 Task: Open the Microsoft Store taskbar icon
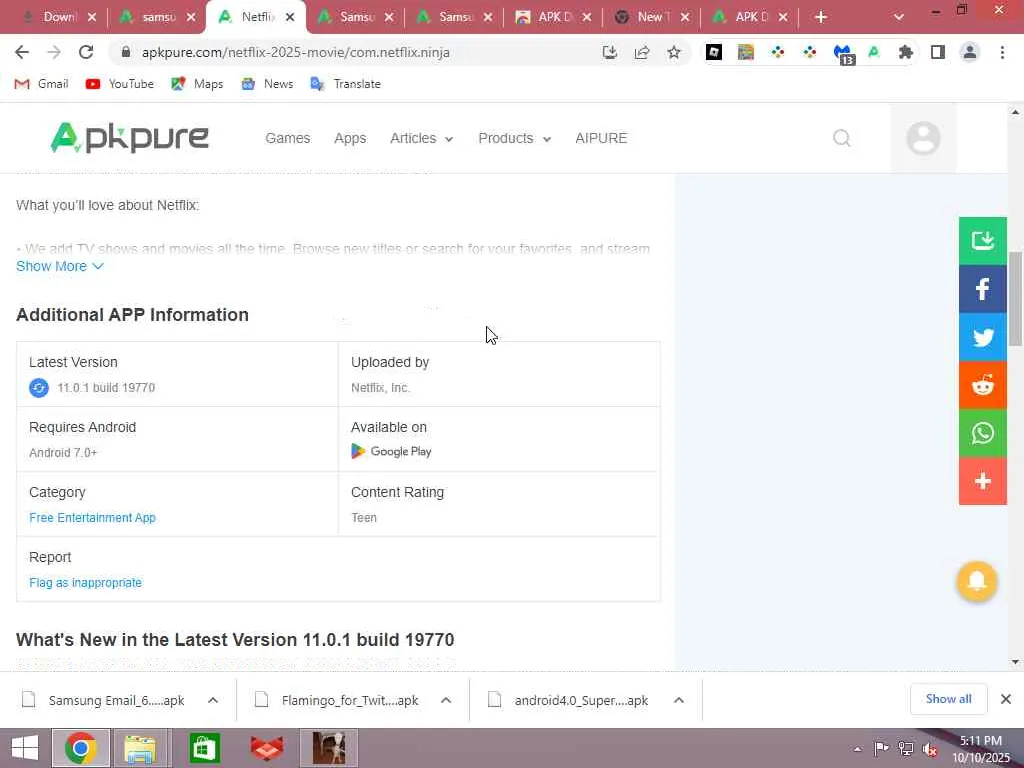(204, 748)
